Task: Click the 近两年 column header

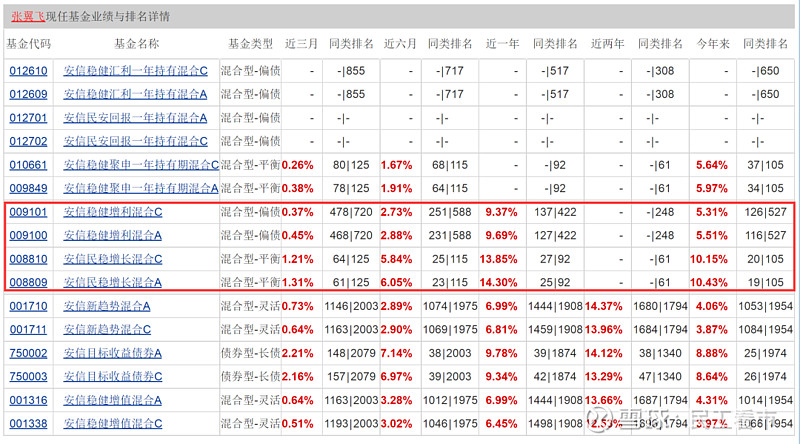Action: [607, 44]
